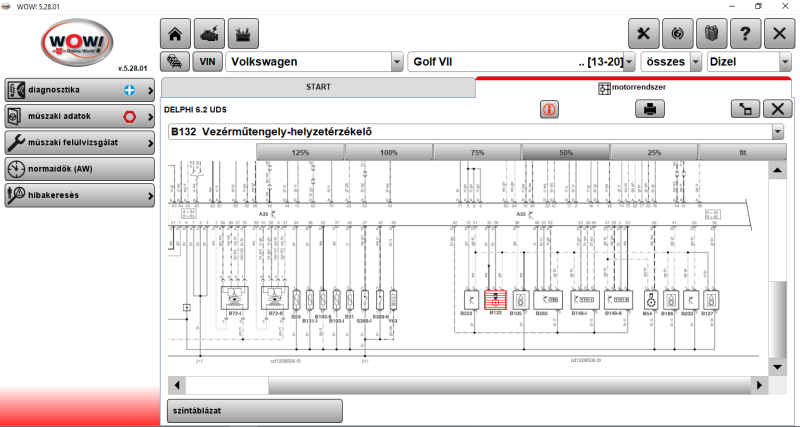This screenshot has height=427, width=800.
Task: Open the gift box icon
Action: point(711,34)
